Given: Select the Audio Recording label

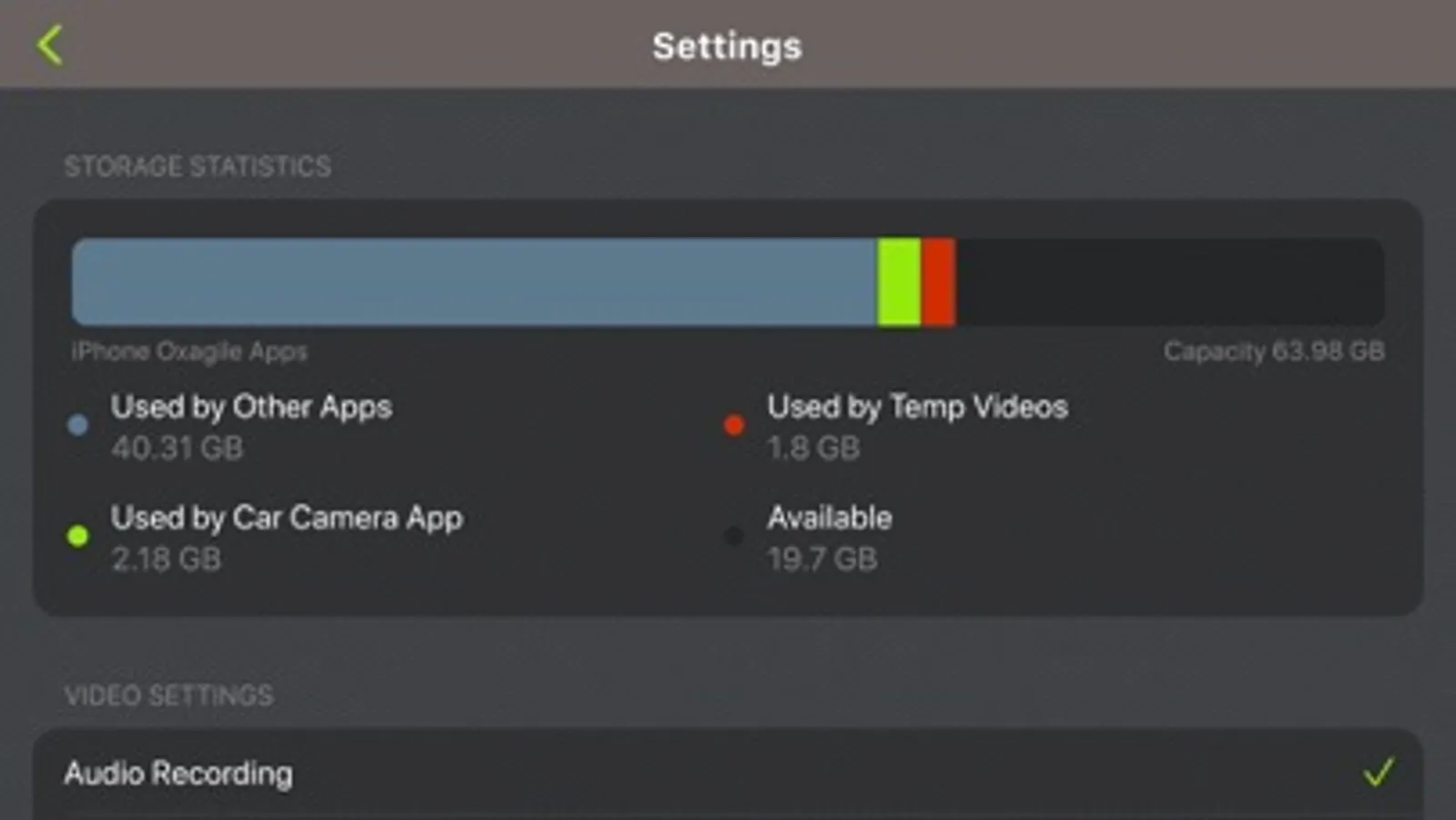Looking at the screenshot, I should [x=178, y=774].
